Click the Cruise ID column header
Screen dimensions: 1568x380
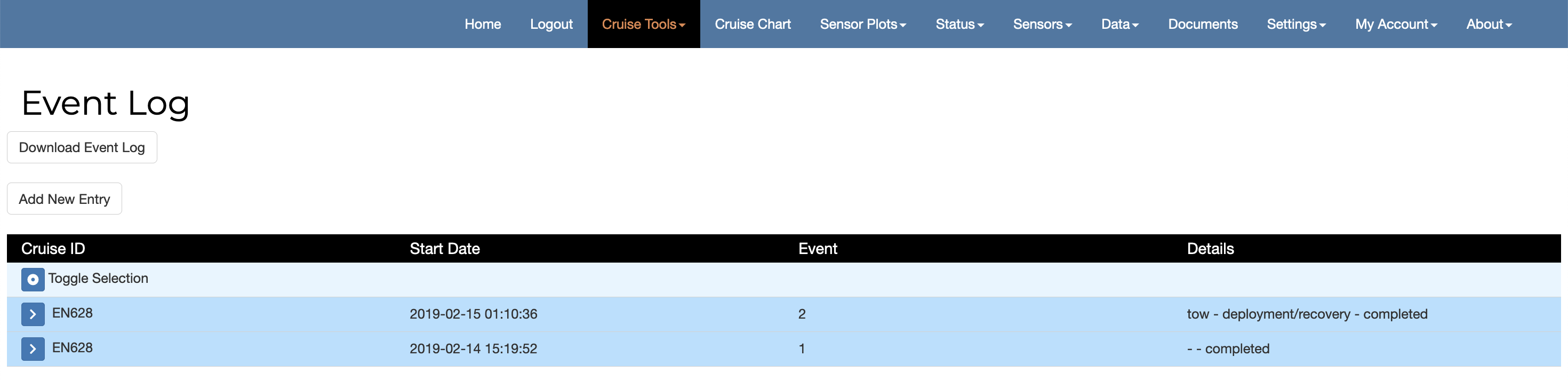coord(53,249)
